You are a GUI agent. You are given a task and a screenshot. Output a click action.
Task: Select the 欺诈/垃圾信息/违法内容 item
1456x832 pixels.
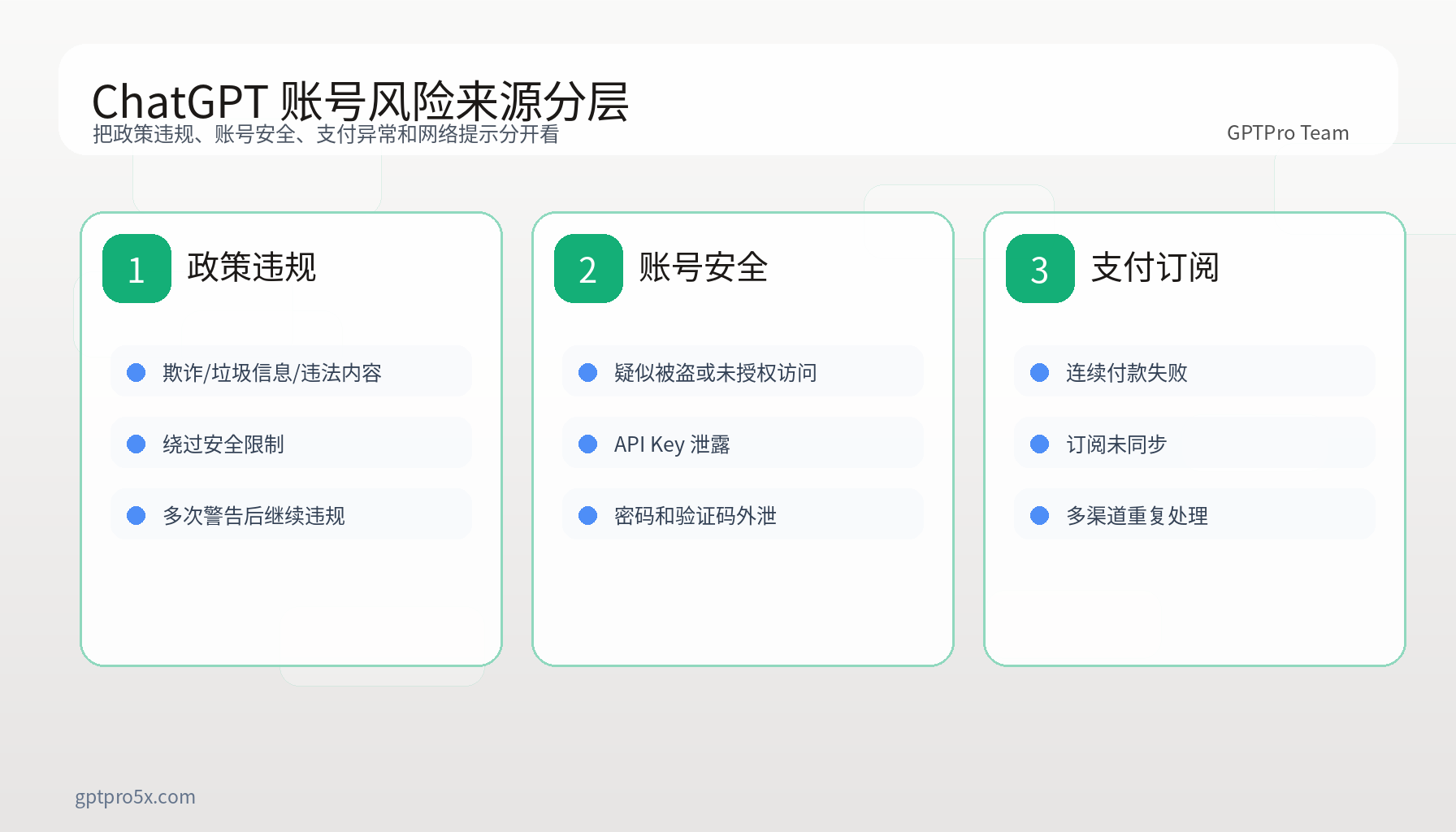click(x=291, y=372)
